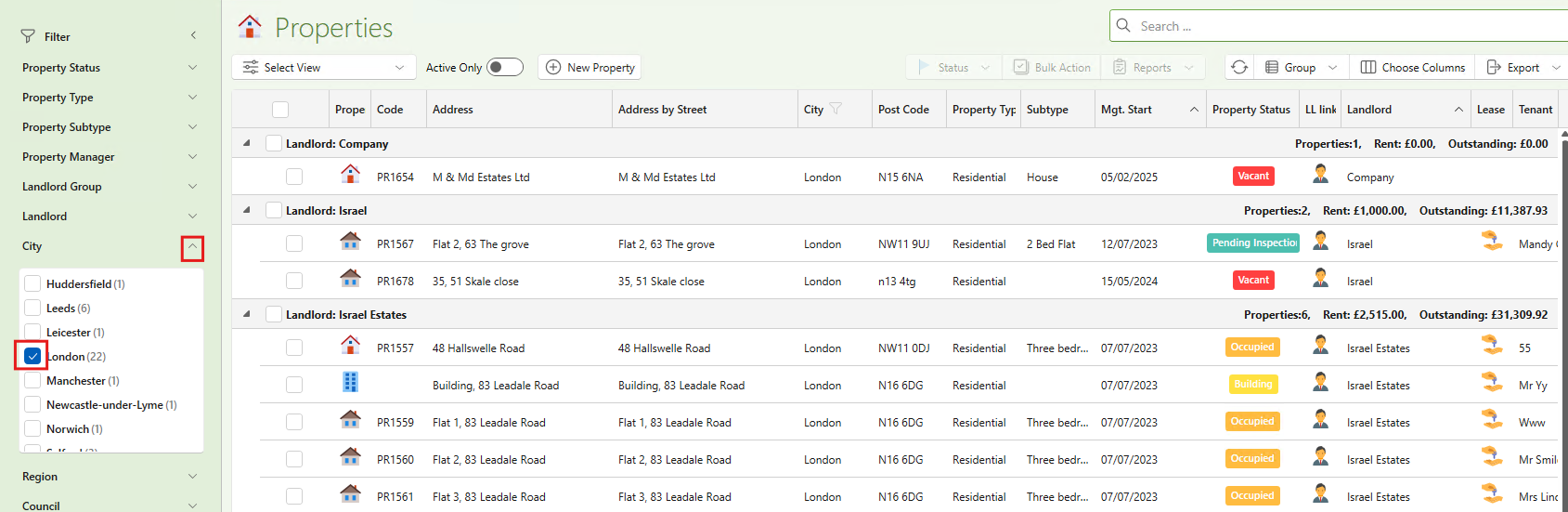This screenshot has height=512, width=1568.
Task: Check the Manchester city filter
Action: (32, 380)
